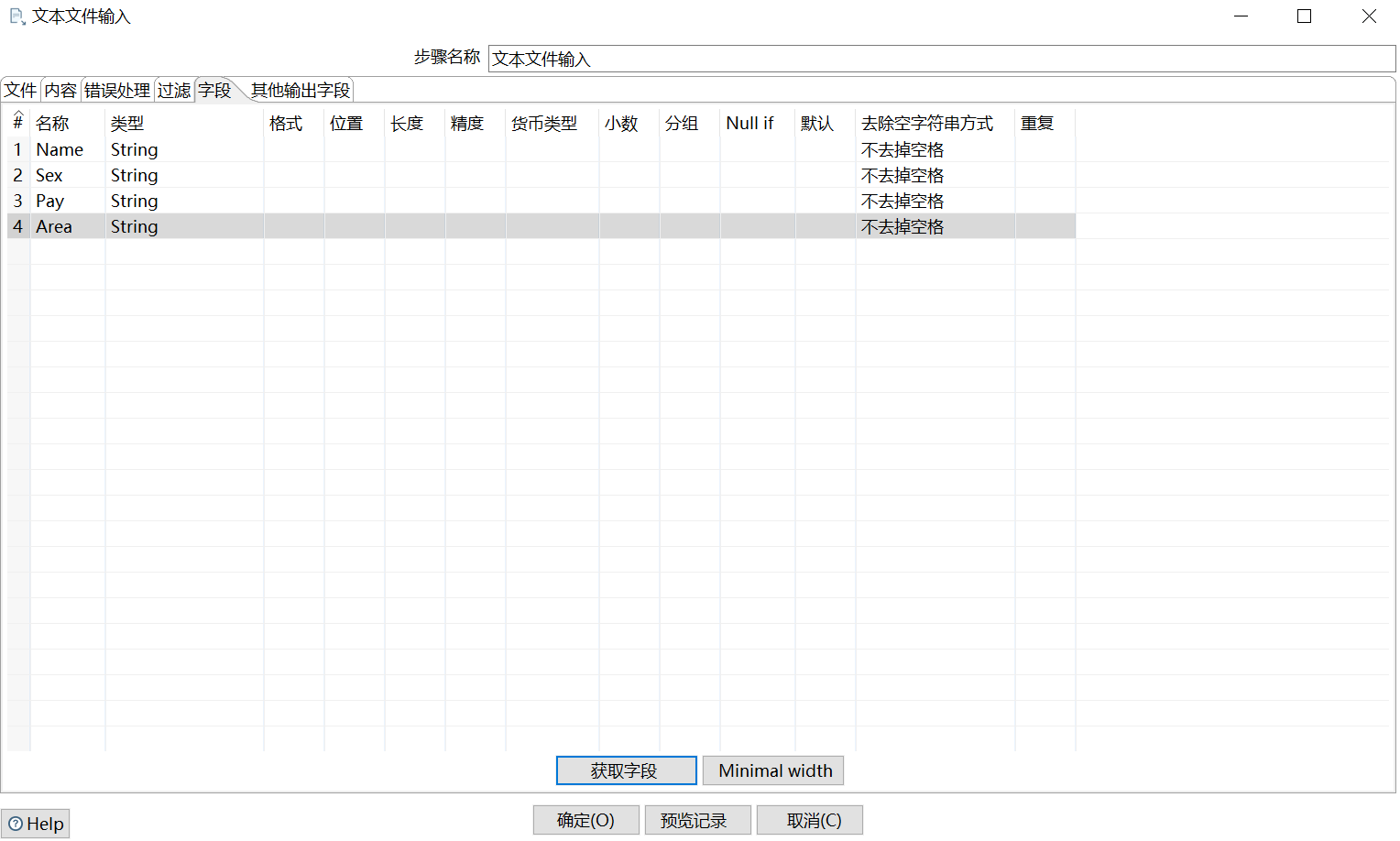Select the Name field cell
1400x841 pixels.
(x=68, y=149)
